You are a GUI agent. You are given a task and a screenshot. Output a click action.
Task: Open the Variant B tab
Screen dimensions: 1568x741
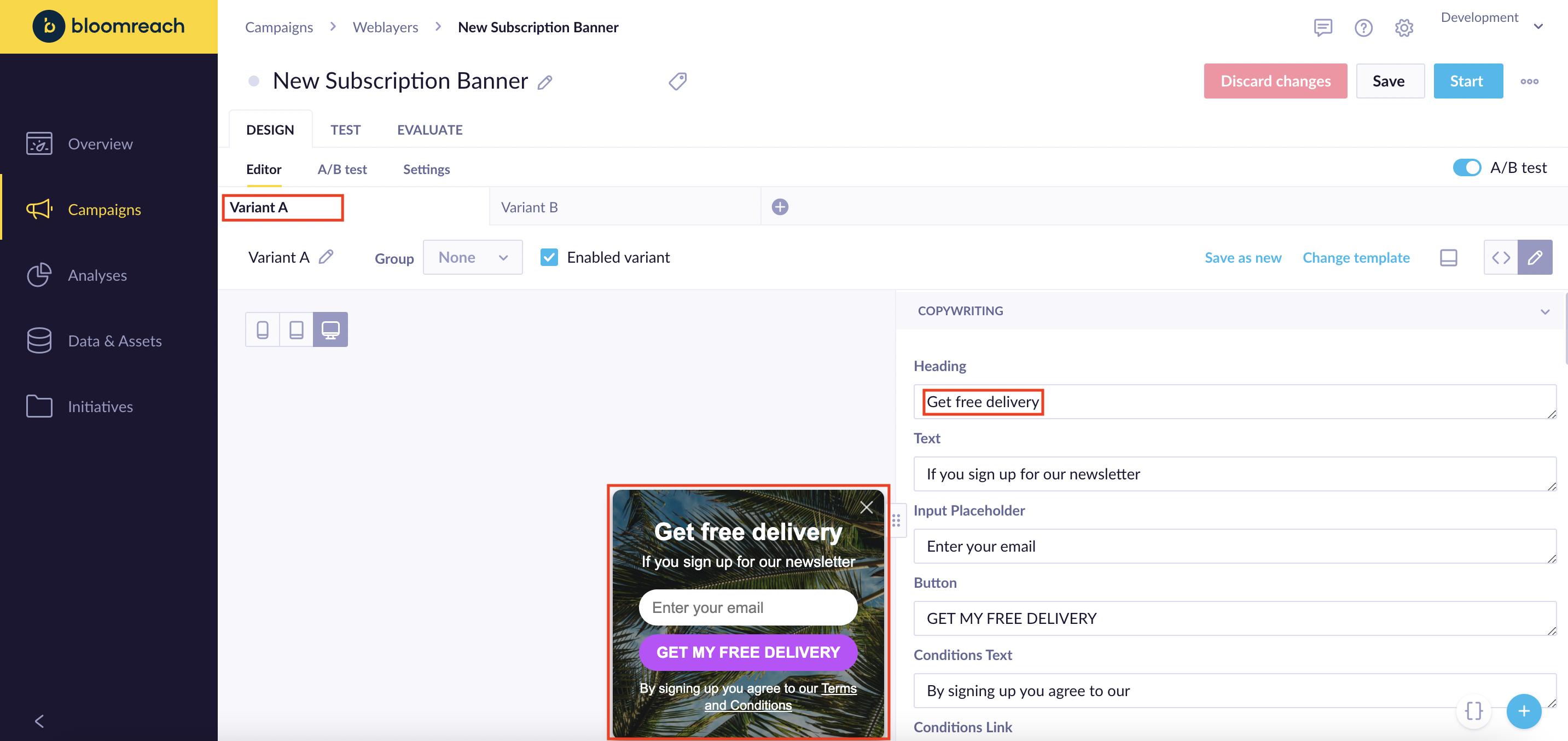click(529, 207)
